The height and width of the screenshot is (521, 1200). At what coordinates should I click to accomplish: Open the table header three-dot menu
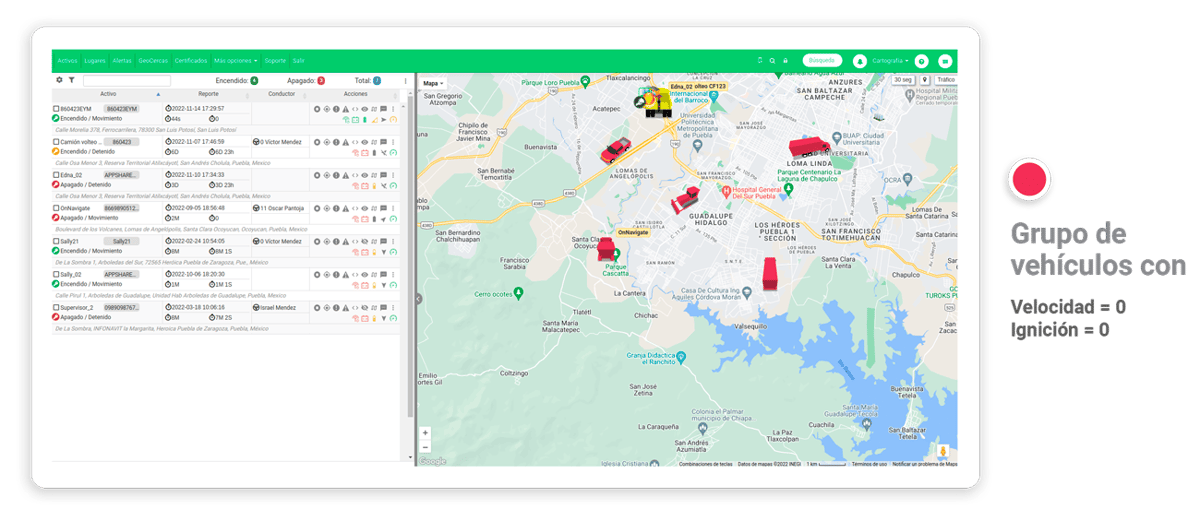click(x=405, y=80)
